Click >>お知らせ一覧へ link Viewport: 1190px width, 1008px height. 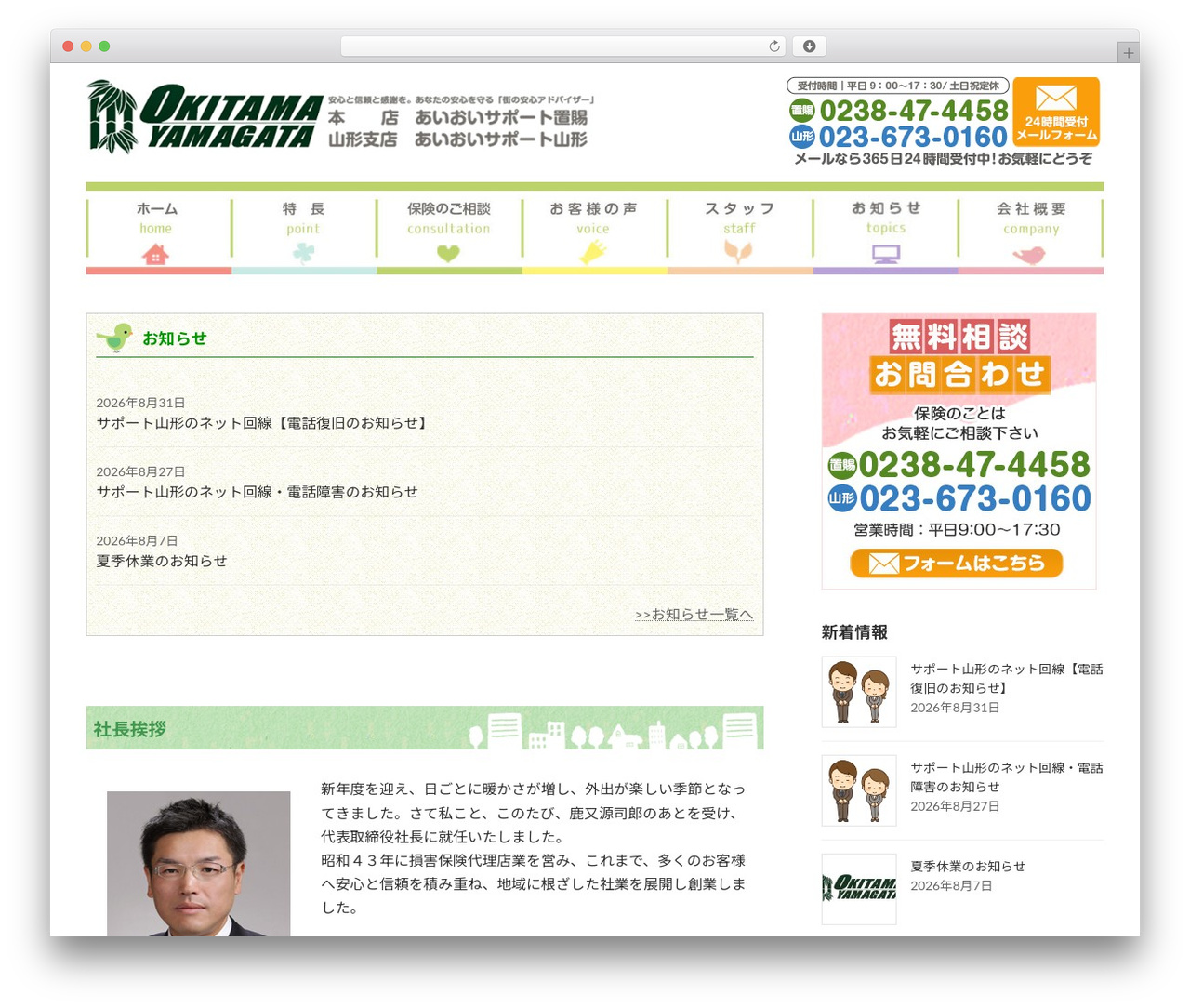[694, 614]
